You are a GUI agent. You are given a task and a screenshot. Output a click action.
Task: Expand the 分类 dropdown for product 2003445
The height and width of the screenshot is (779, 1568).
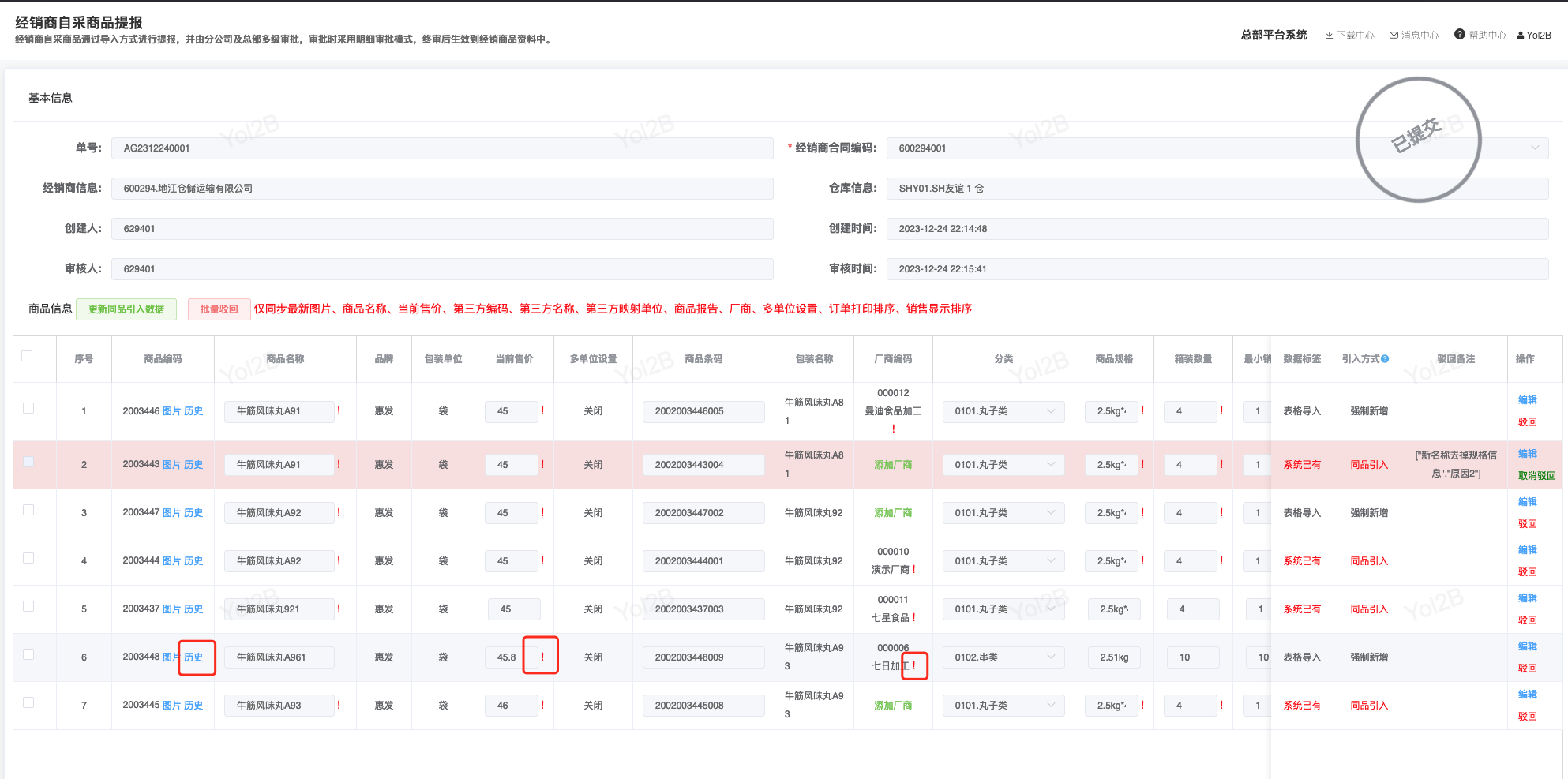click(x=1003, y=706)
